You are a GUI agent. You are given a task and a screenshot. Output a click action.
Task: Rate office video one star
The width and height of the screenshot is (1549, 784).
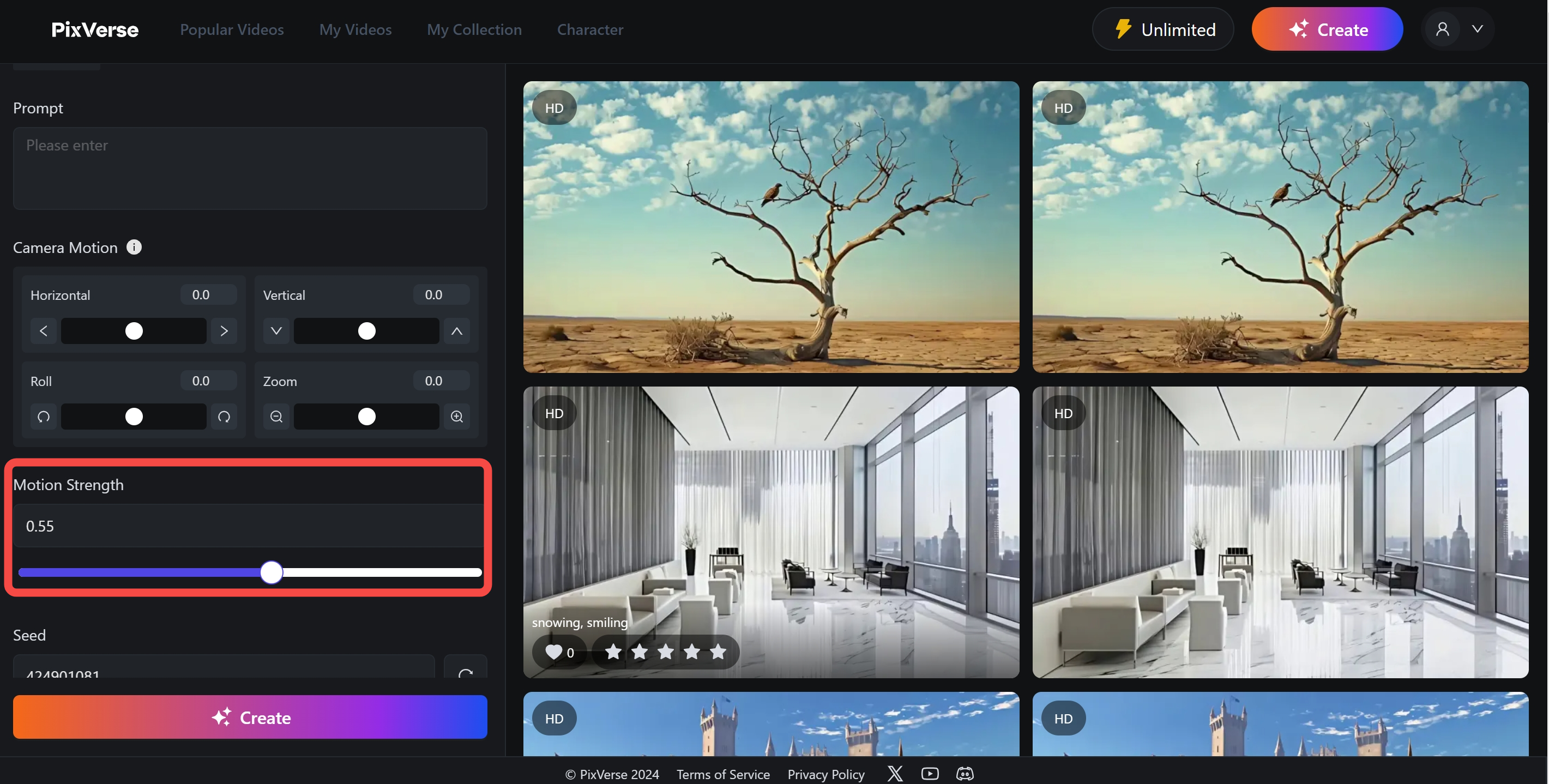coord(613,652)
